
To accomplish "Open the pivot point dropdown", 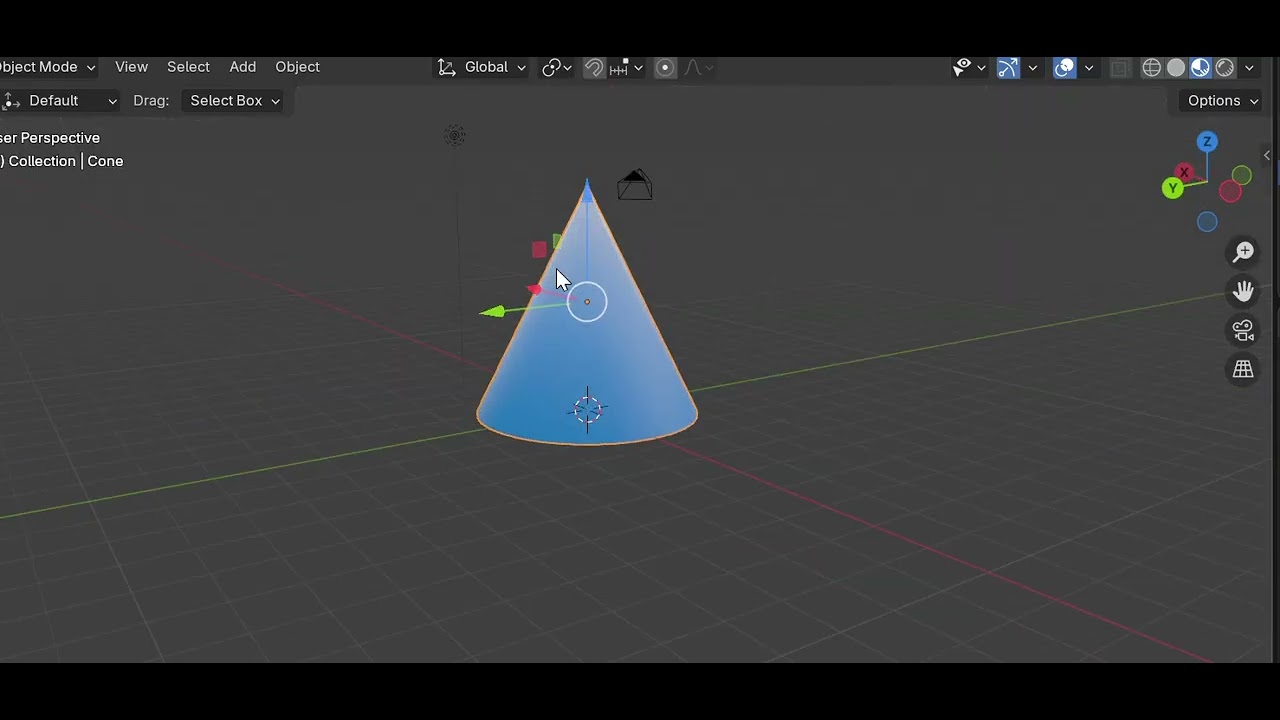I will coord(557,67).
